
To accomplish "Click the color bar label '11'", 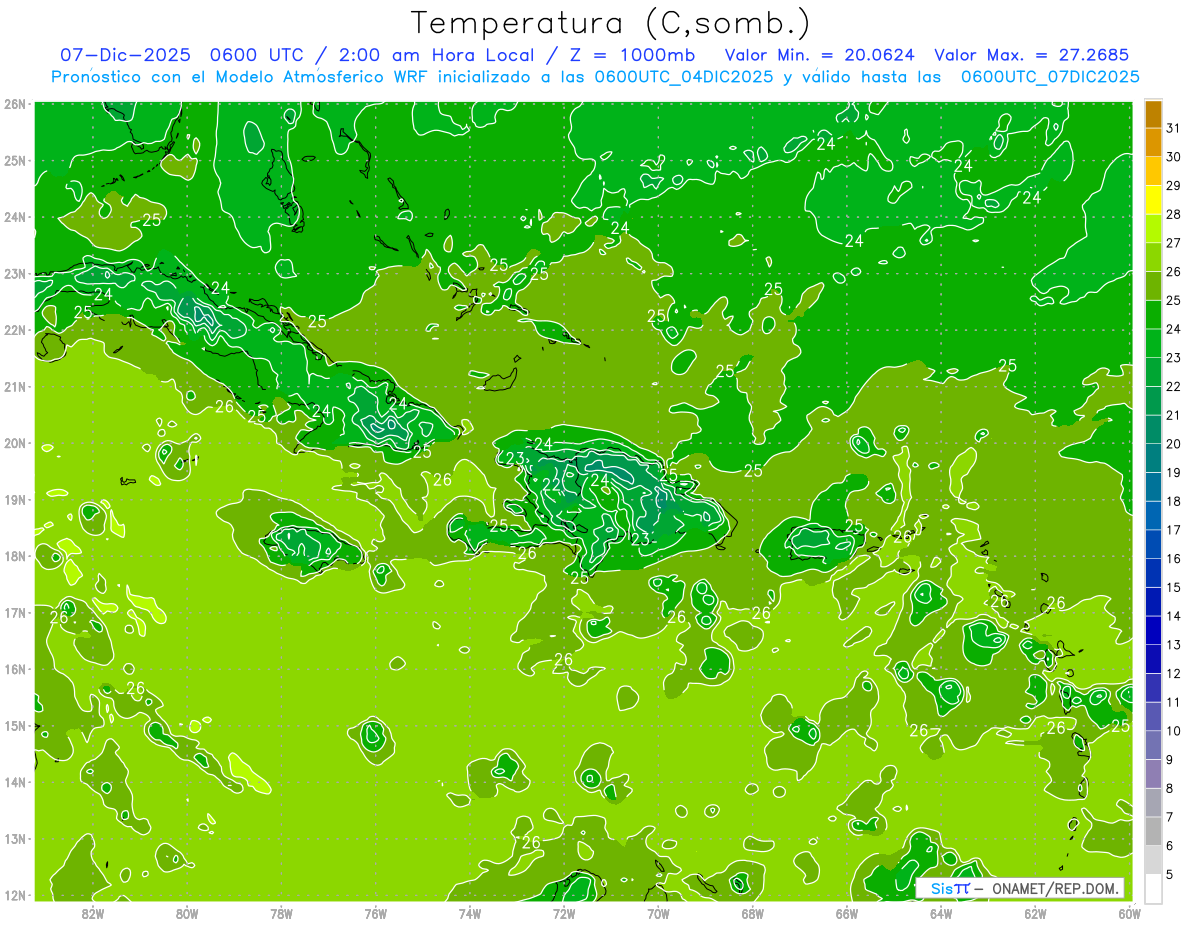I will tap(1173, 702).
